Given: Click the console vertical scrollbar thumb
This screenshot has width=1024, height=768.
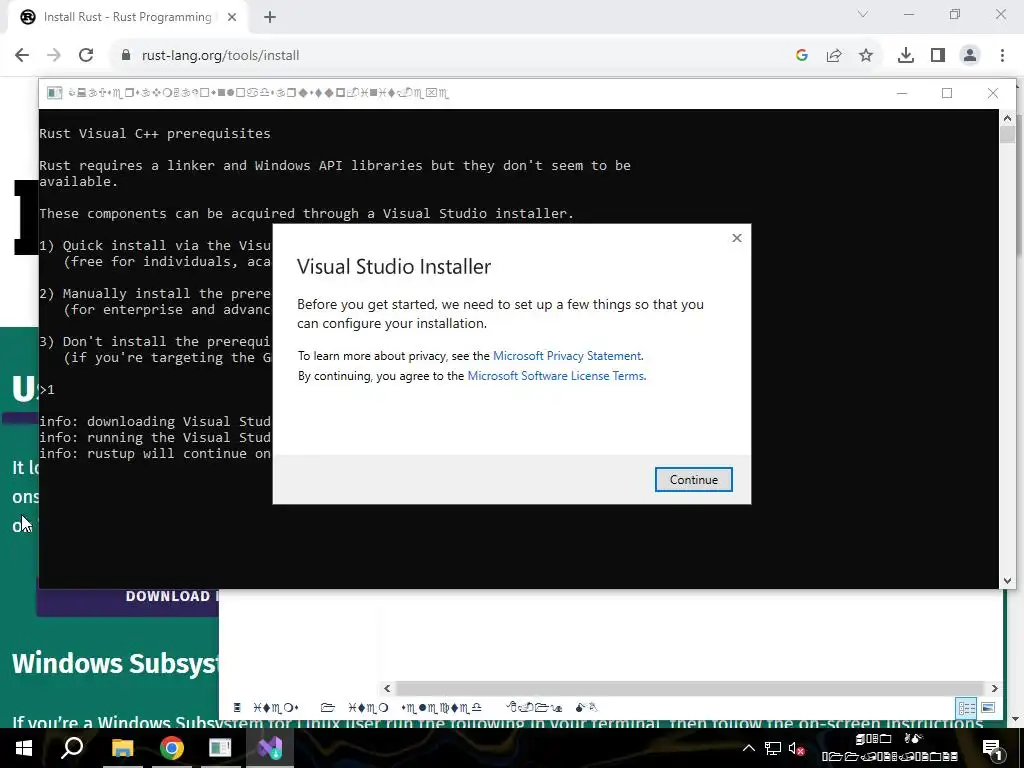Looking at the screenshot, I should point(1007,135).
